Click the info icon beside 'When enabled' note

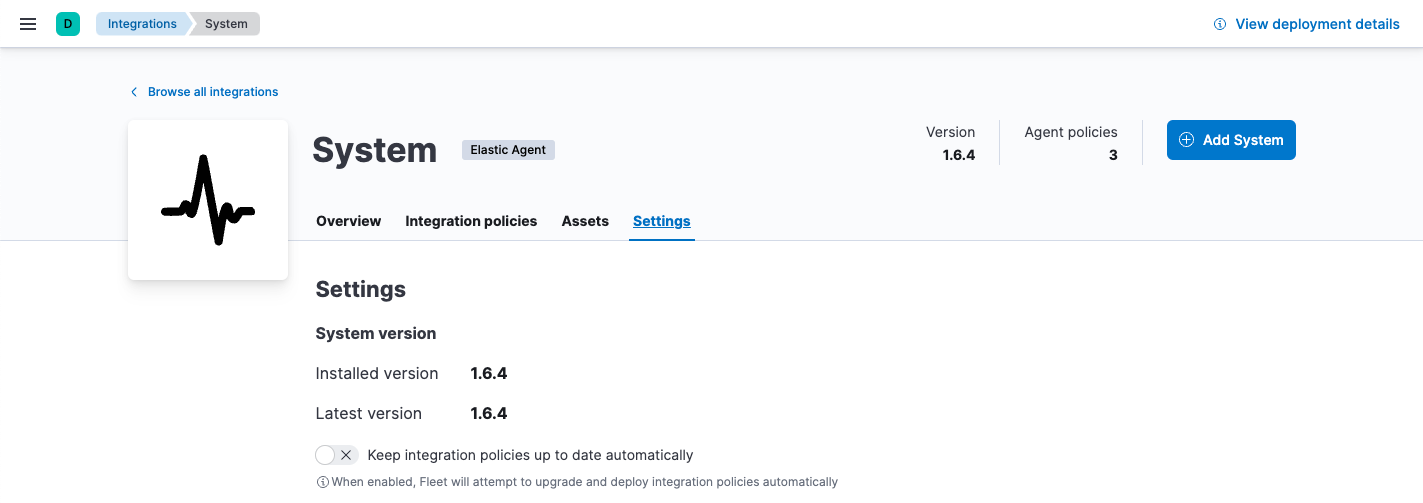(322, 482)
